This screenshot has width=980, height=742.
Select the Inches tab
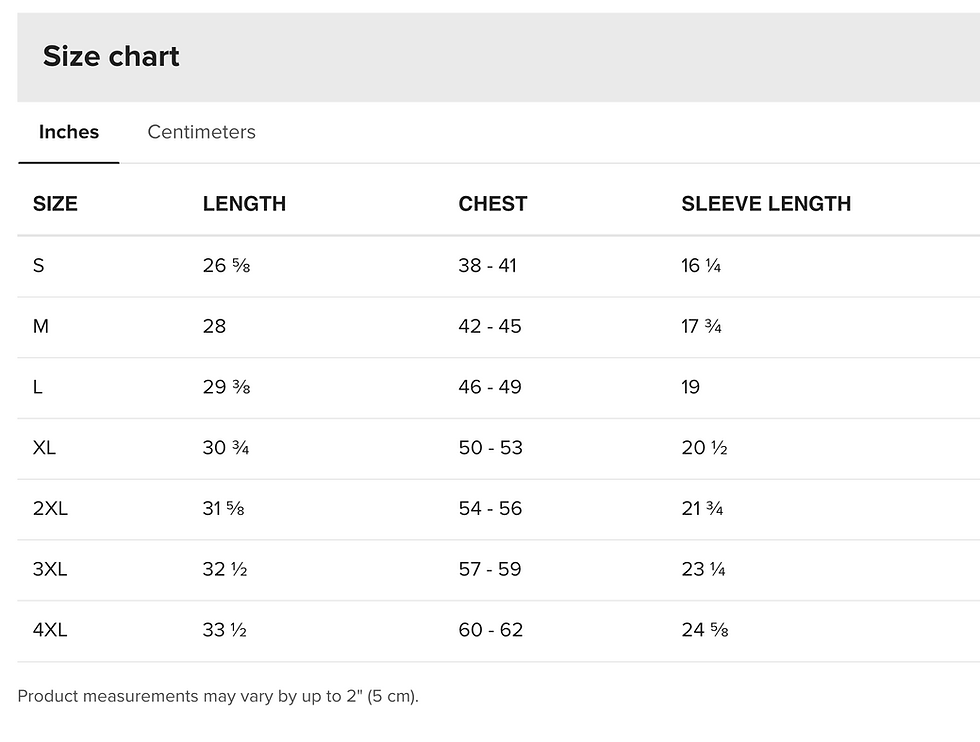click(x=69, y=132)
